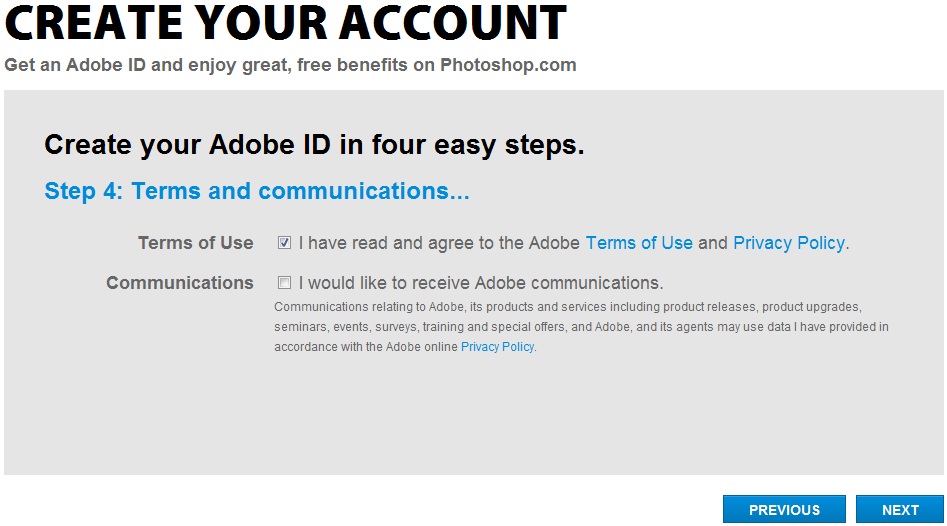Screen dimensions: 947x526
Task: Select the bold 'Terms of Use' field label
Action: pyautogui.click(x=196, y=243)
